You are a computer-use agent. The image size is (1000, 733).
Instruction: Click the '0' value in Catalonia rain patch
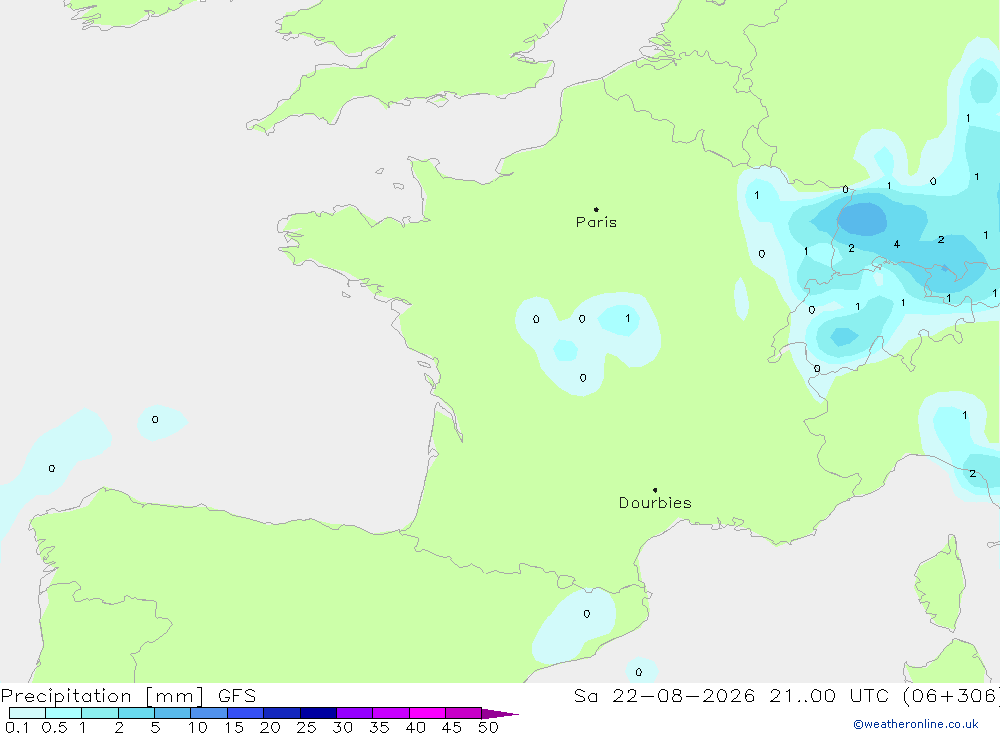(587, 614)
